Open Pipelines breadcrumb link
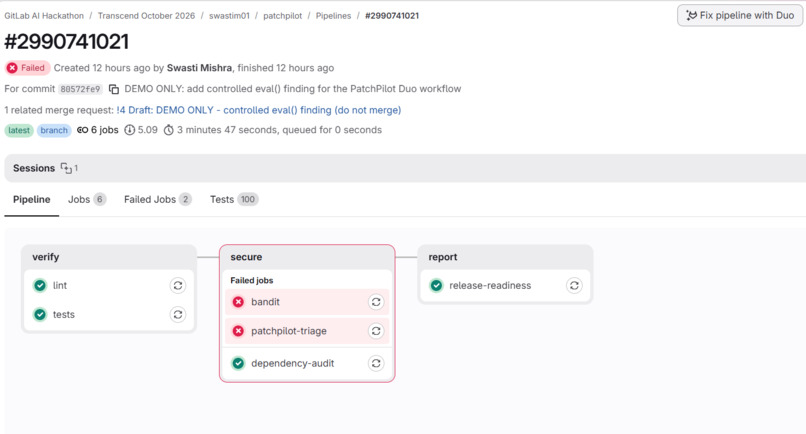 tap(333, 16)
